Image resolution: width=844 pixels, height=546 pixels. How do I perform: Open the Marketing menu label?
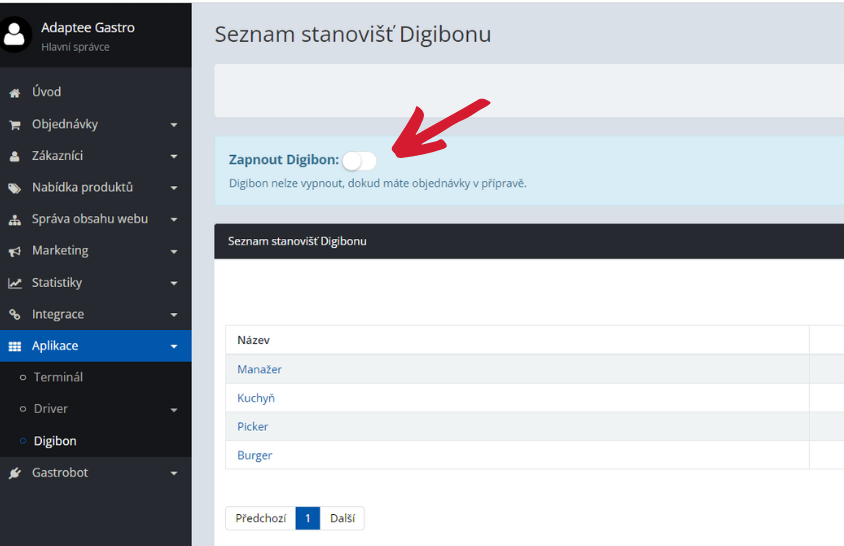(60, 250)
